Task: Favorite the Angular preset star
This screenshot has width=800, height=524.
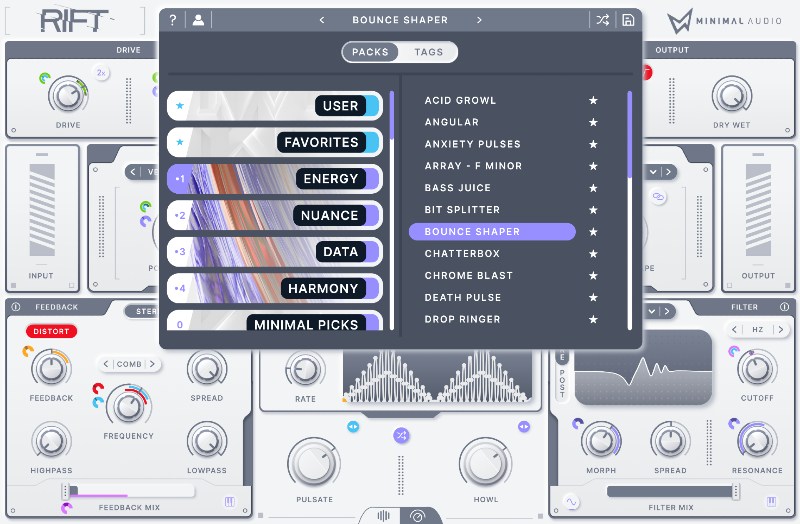Action: click(x=593, y=122)
